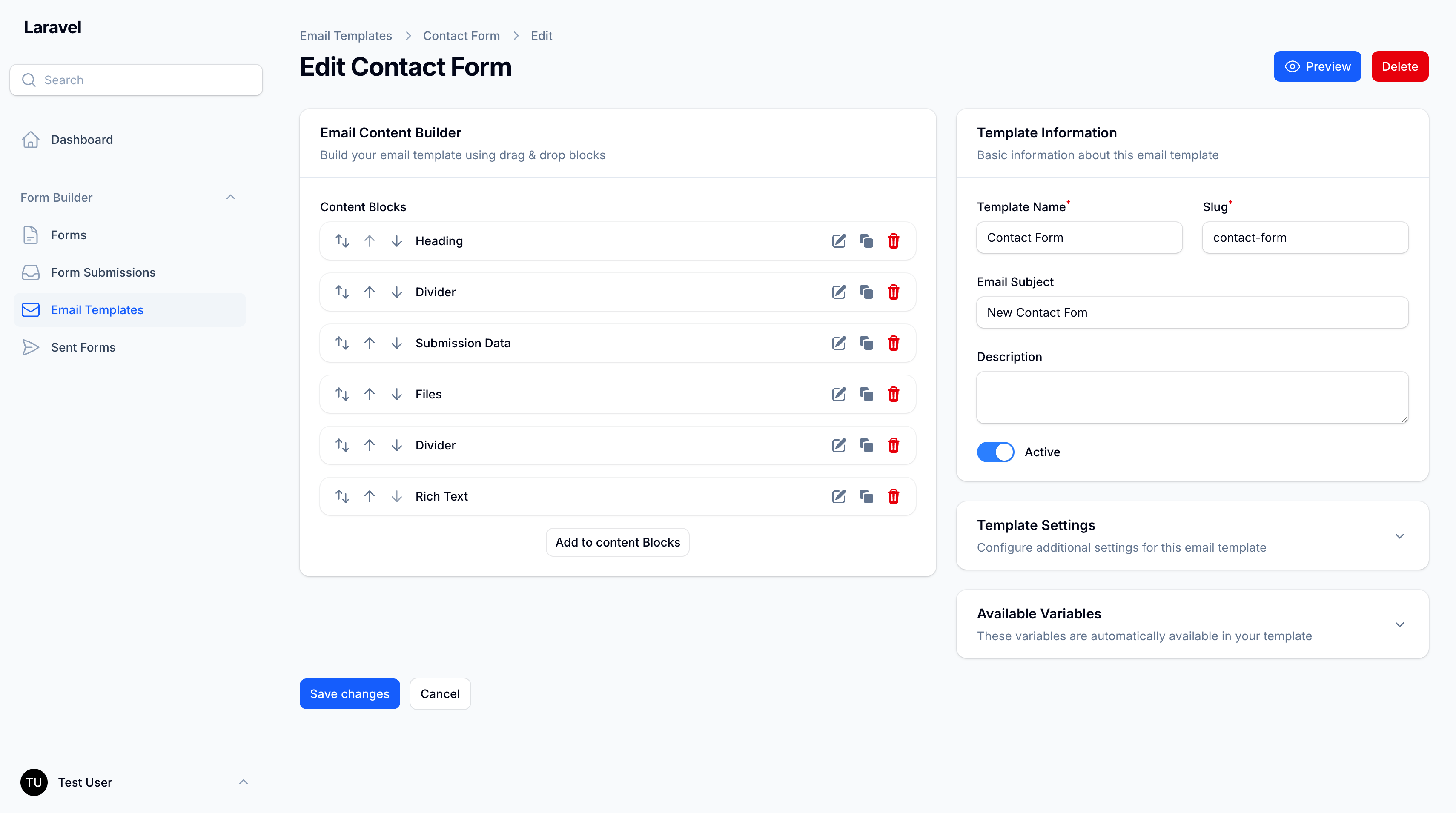
Task: Open the edit icon for the Heading block
Action: pos(839,240)
